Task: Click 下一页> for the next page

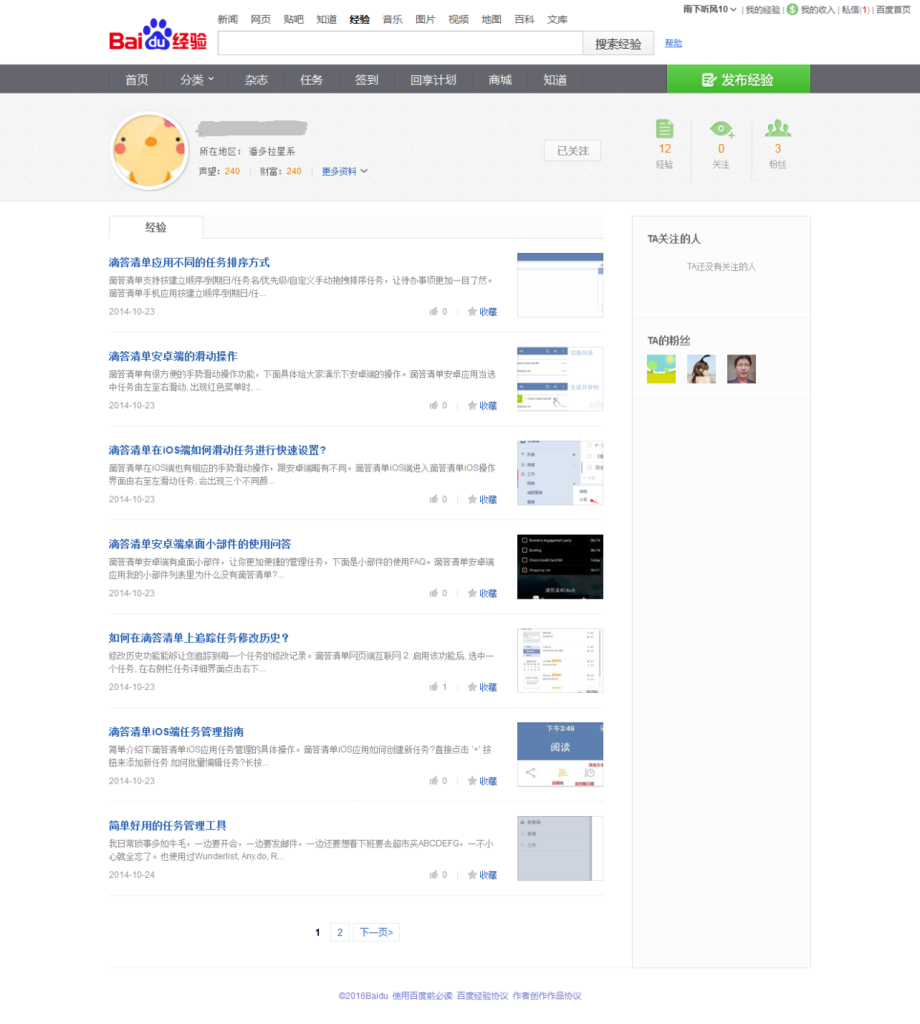Action: tap(376, 932)
